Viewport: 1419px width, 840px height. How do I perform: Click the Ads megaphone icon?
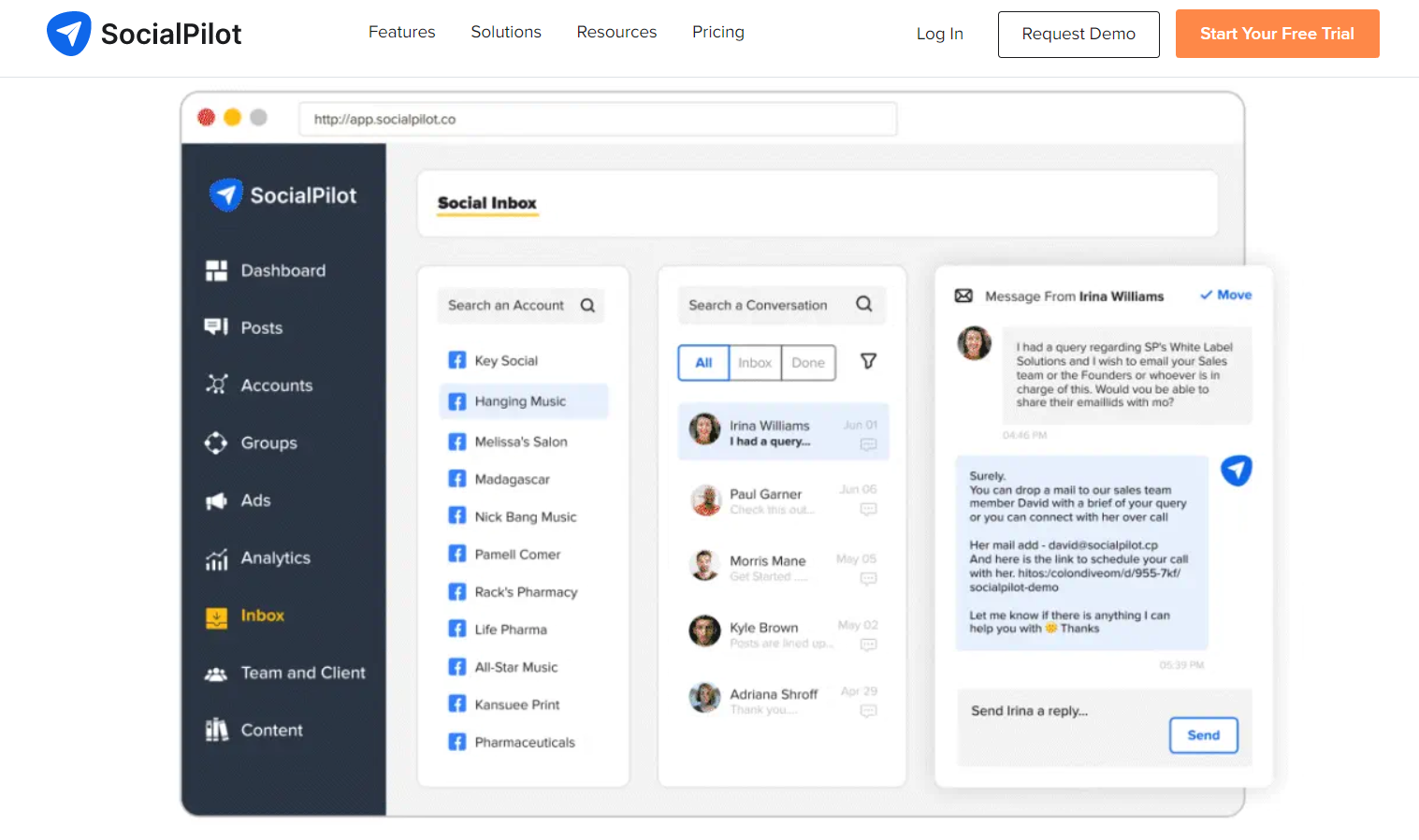(x=216, y=500)
